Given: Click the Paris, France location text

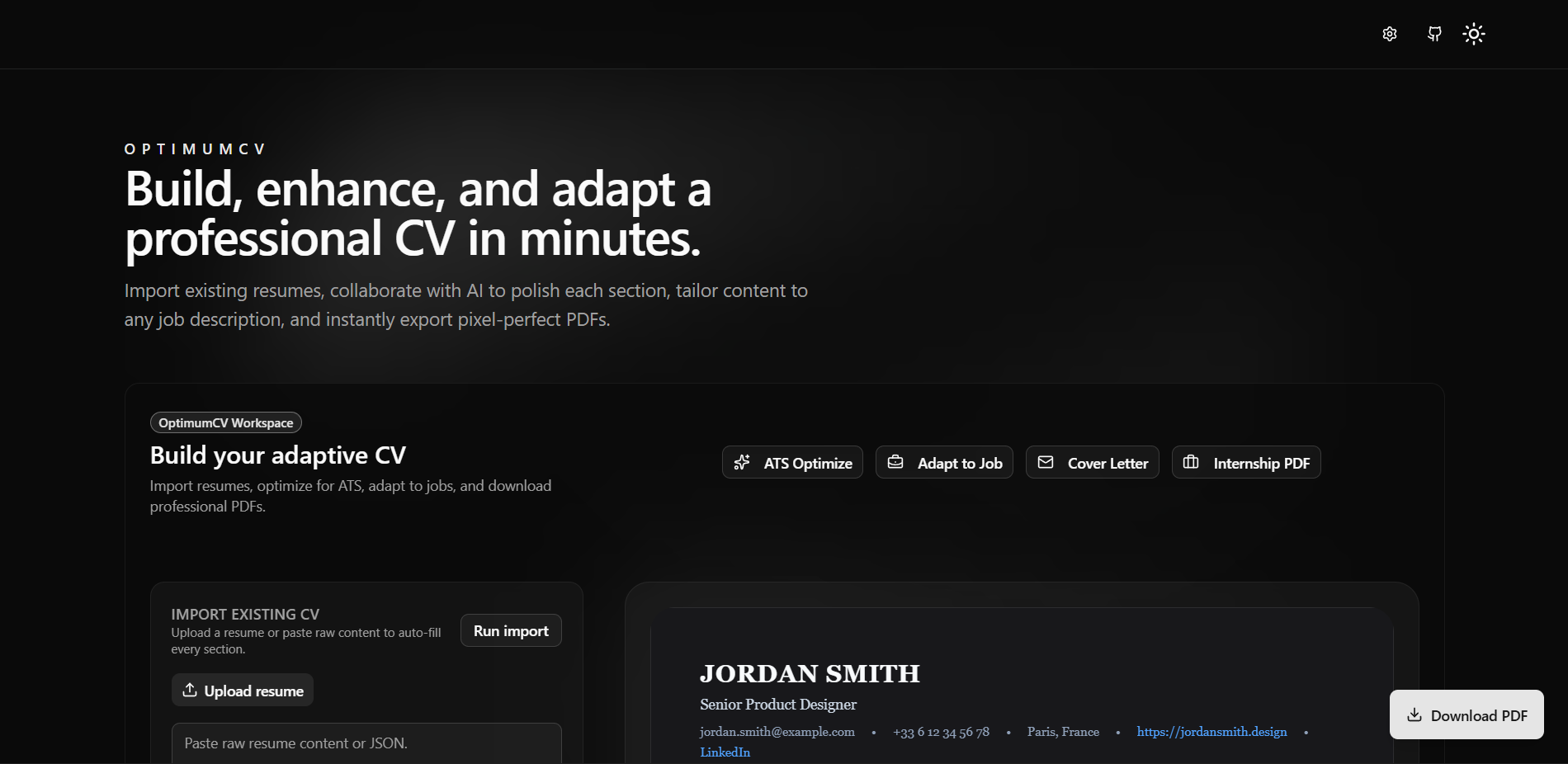Looking at the screenshot, I should click(x=1063, y=732).
